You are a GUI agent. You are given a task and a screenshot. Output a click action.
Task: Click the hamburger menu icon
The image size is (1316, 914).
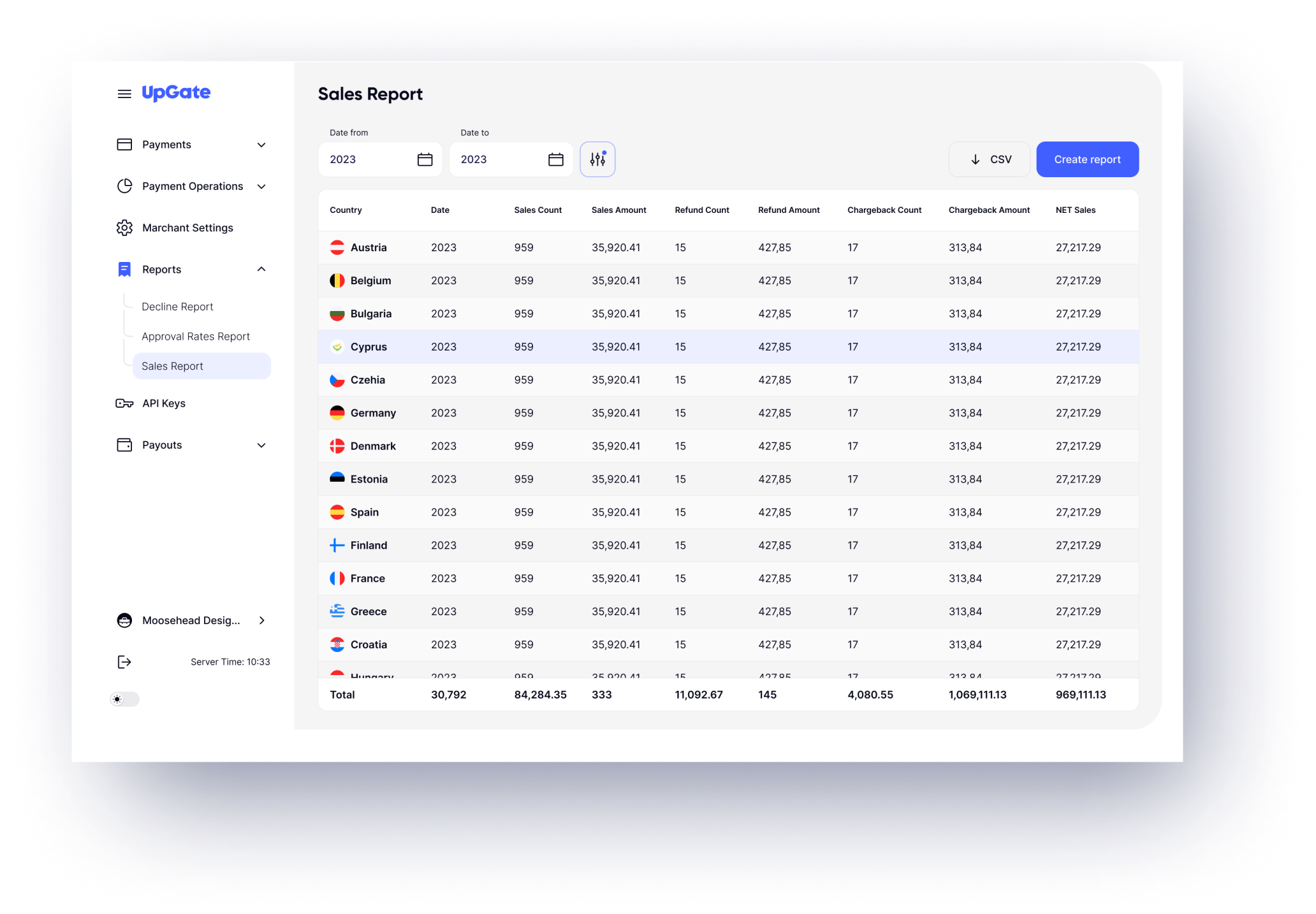(124, 94)
